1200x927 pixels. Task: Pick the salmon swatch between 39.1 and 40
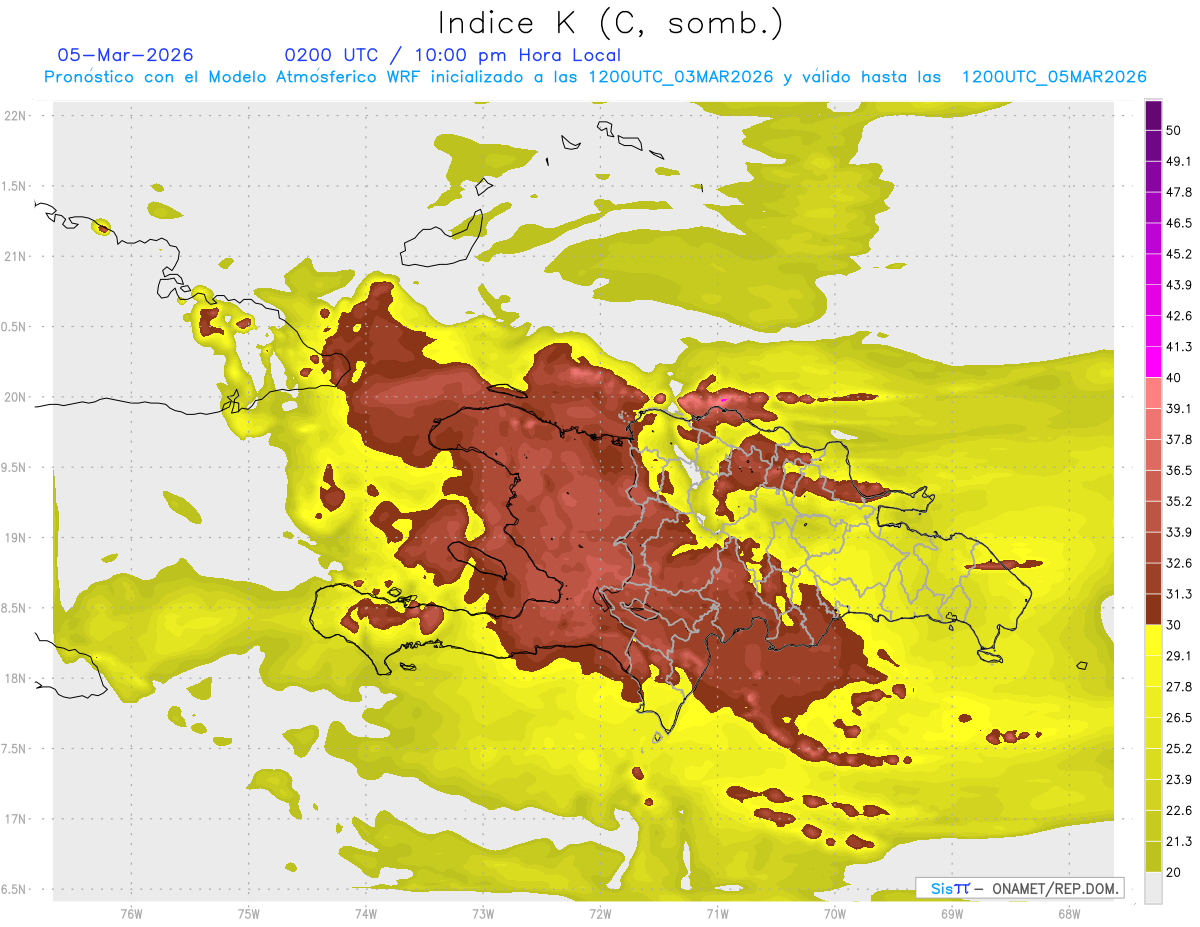coord(1153,393)
